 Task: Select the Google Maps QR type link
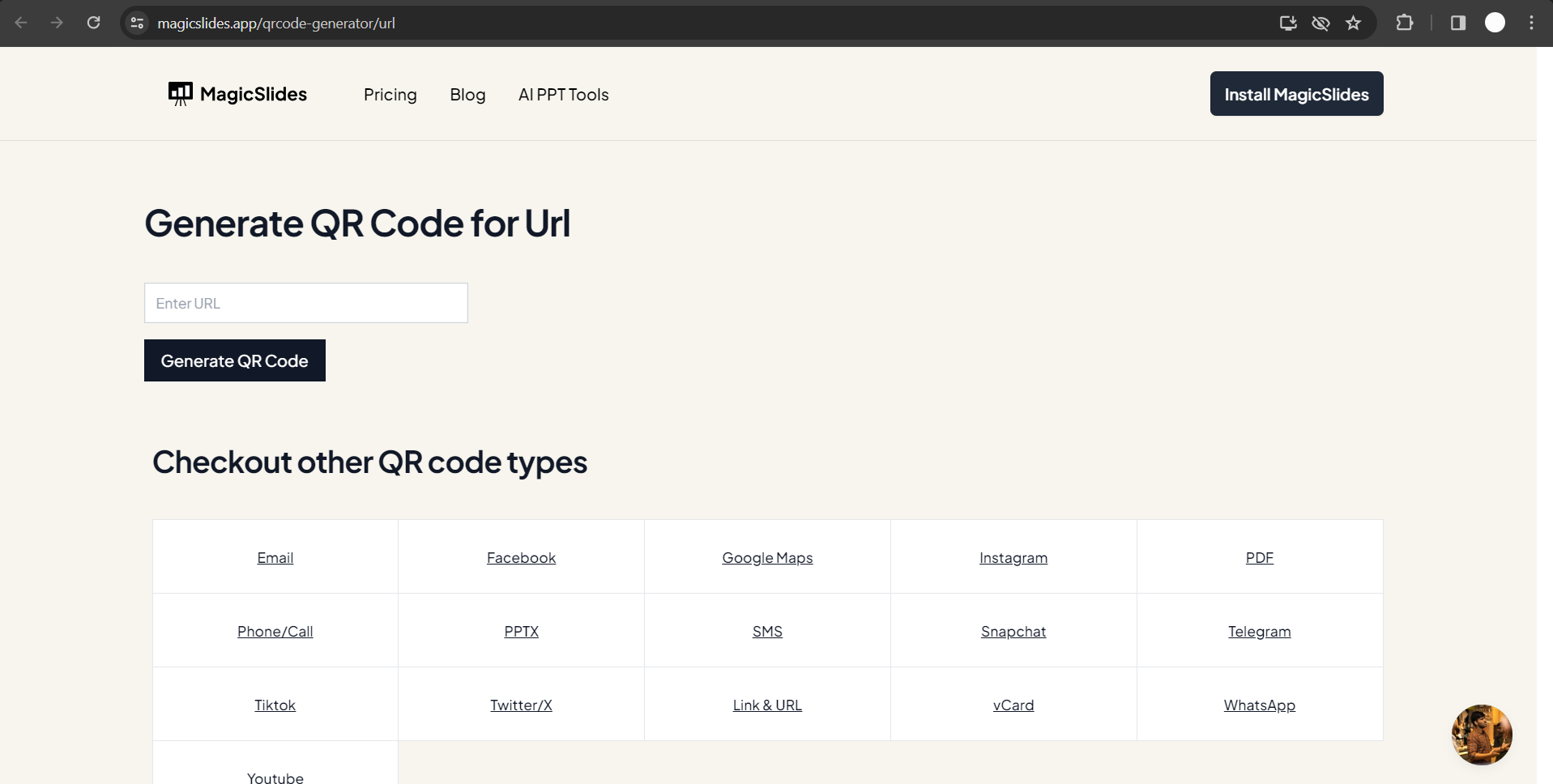pyautogui.click(x=767, y=557)
